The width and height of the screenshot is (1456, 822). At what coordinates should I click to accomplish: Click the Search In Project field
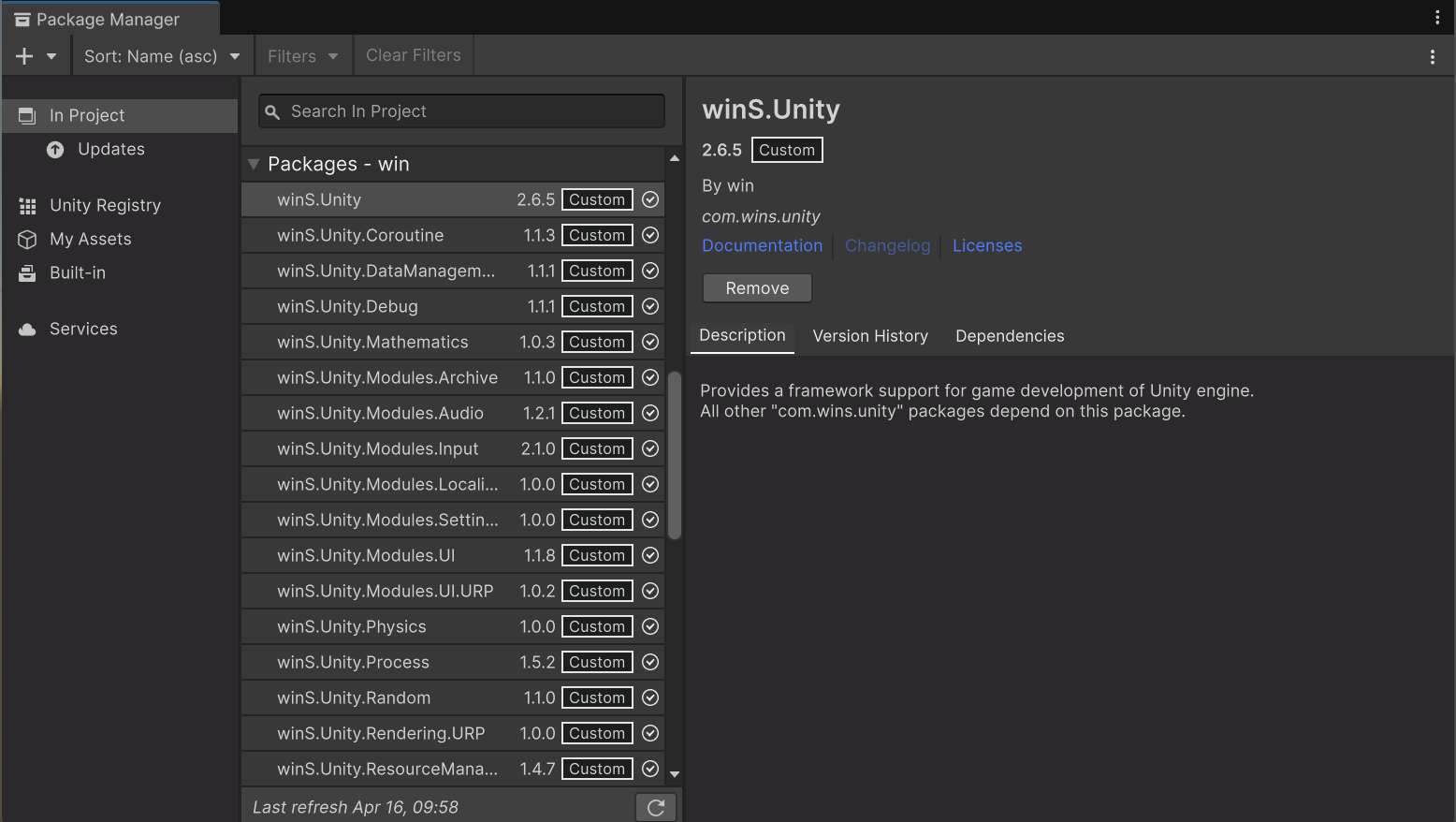[460, 110]
